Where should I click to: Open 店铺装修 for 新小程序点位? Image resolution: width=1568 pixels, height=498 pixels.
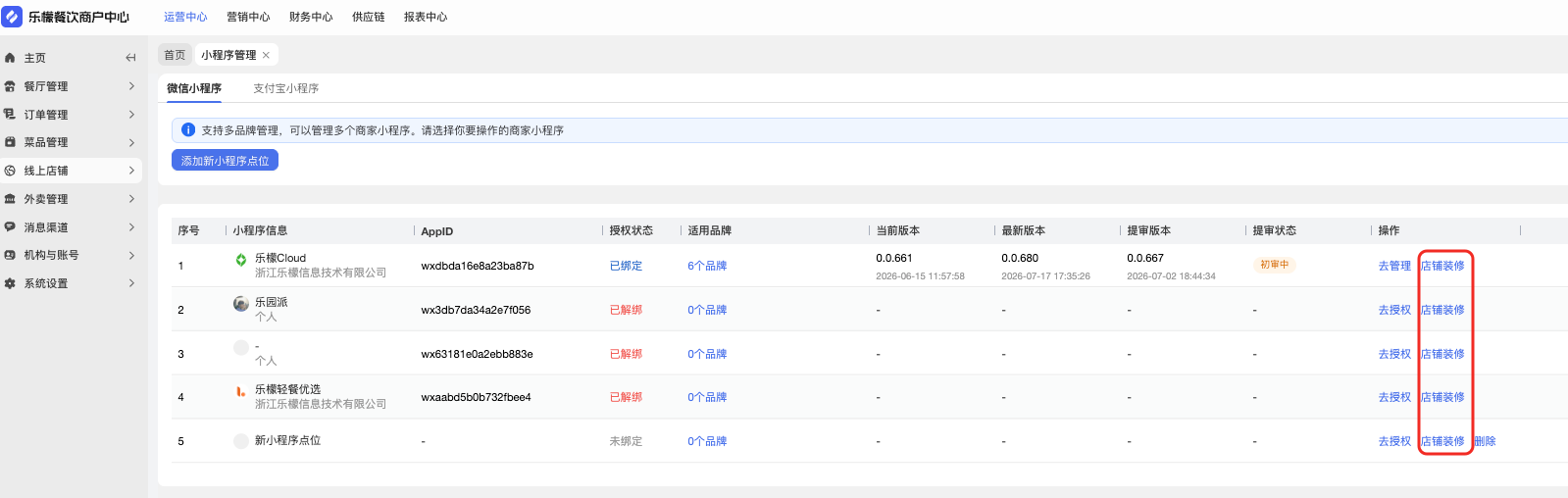point(1442,441)
